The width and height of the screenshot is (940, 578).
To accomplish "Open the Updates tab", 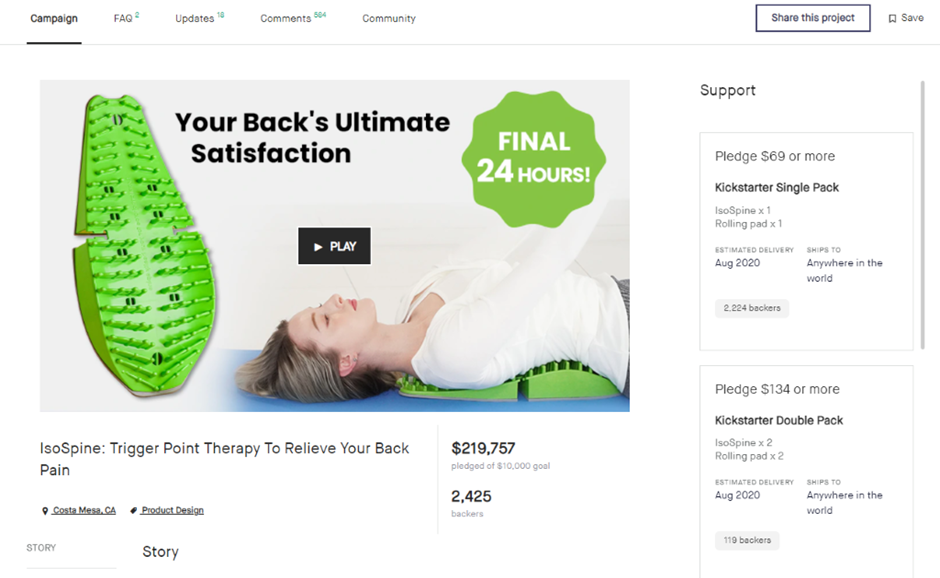I will [x=199, y=19].
